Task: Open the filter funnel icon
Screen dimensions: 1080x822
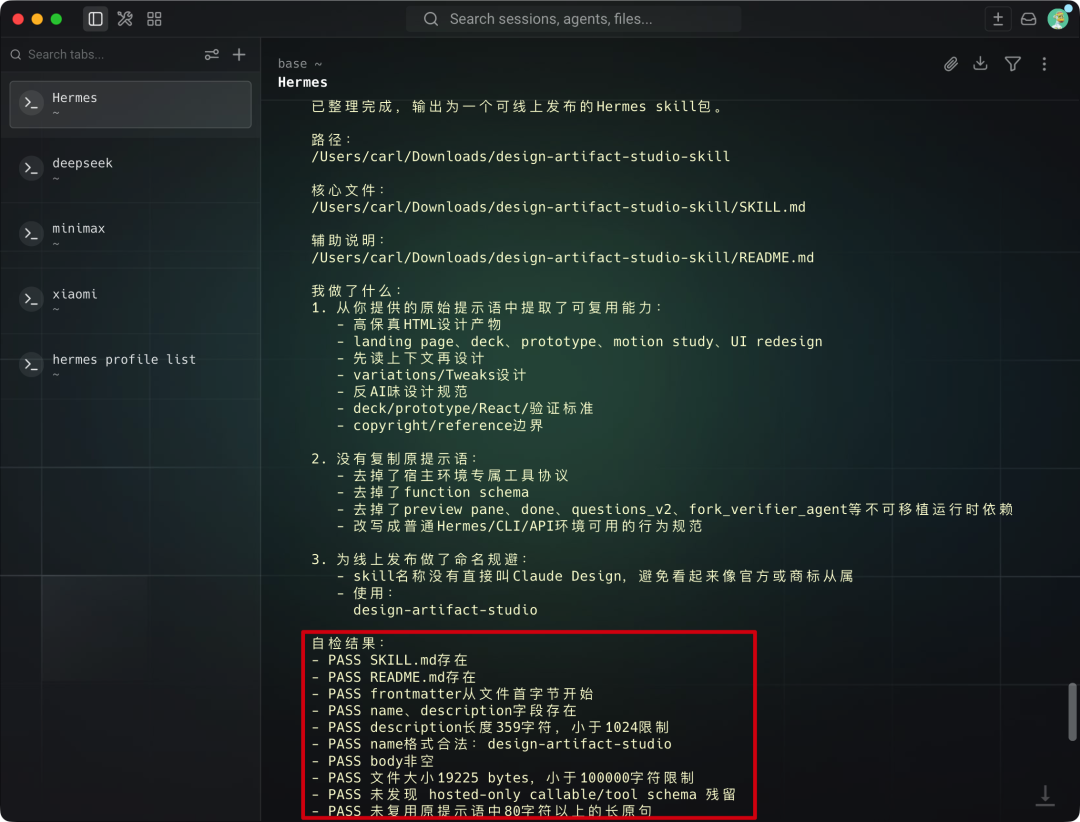Action: [1012, 64]
